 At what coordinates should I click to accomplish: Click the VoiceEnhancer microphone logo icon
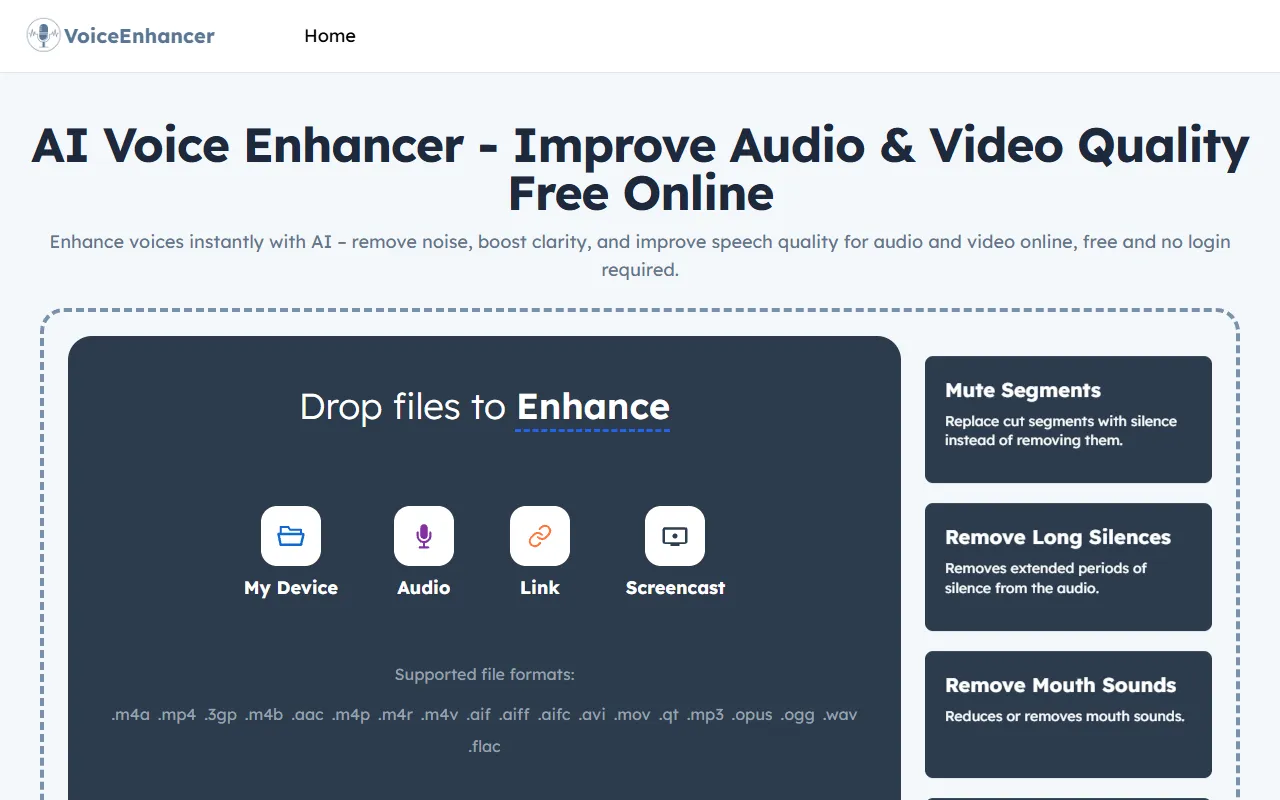point(43,36)
